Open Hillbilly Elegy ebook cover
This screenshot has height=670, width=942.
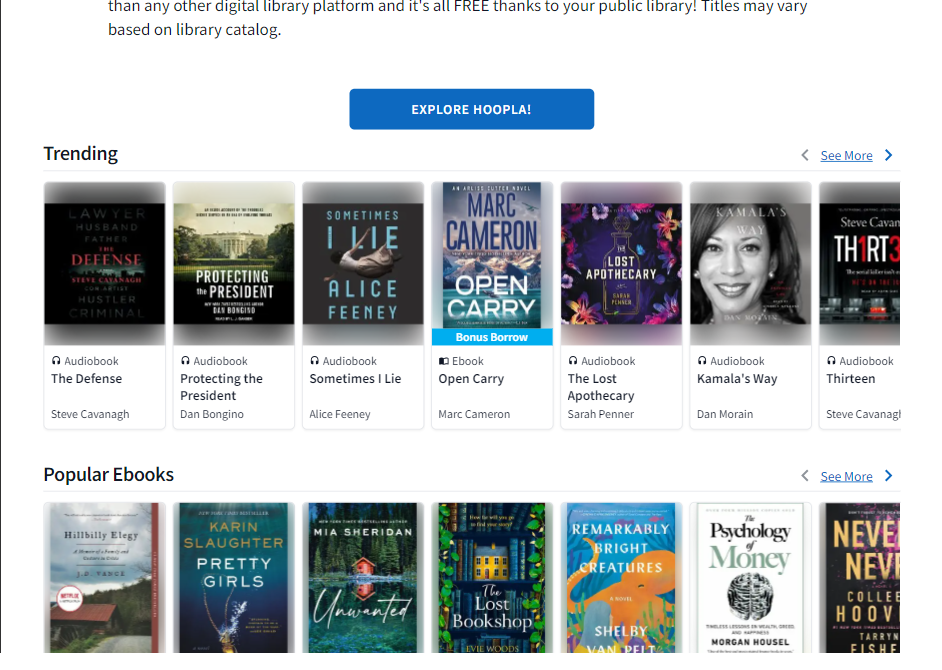(105, 577)
